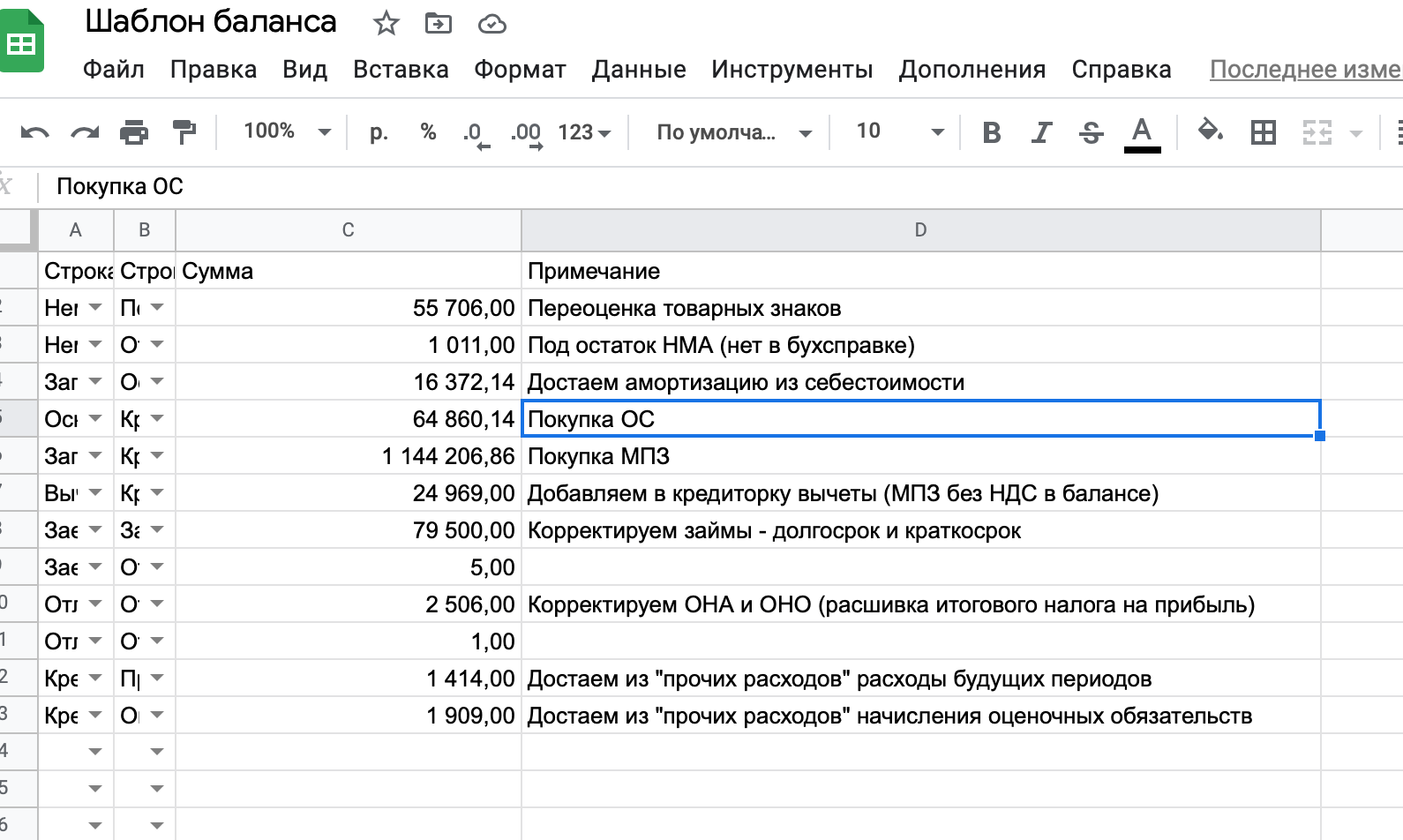Screen dimensions: 1403x840
Task: Open the Дополнения menu
Action: pos(972,70)
